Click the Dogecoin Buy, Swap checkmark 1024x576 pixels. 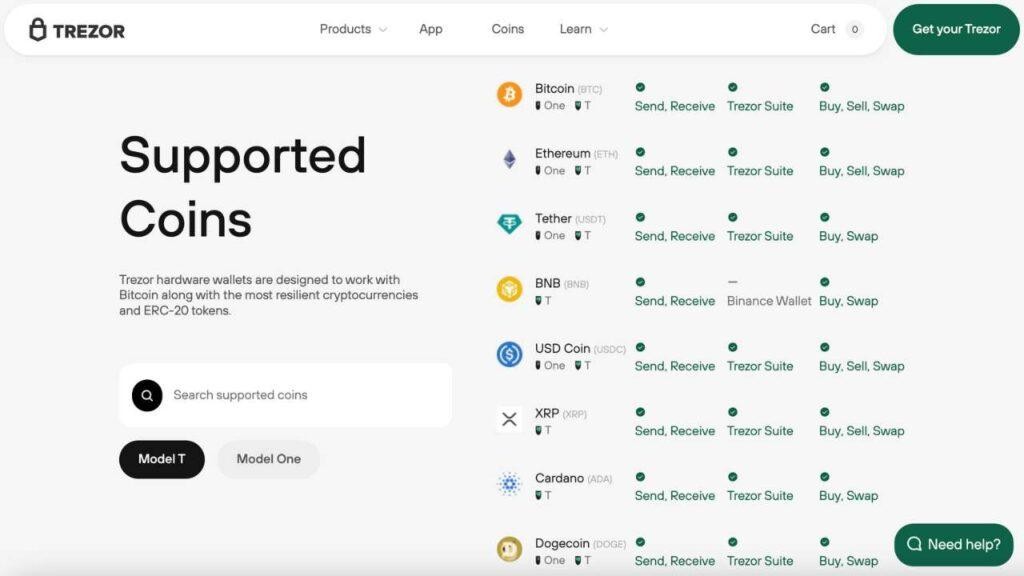click(825, 542)
